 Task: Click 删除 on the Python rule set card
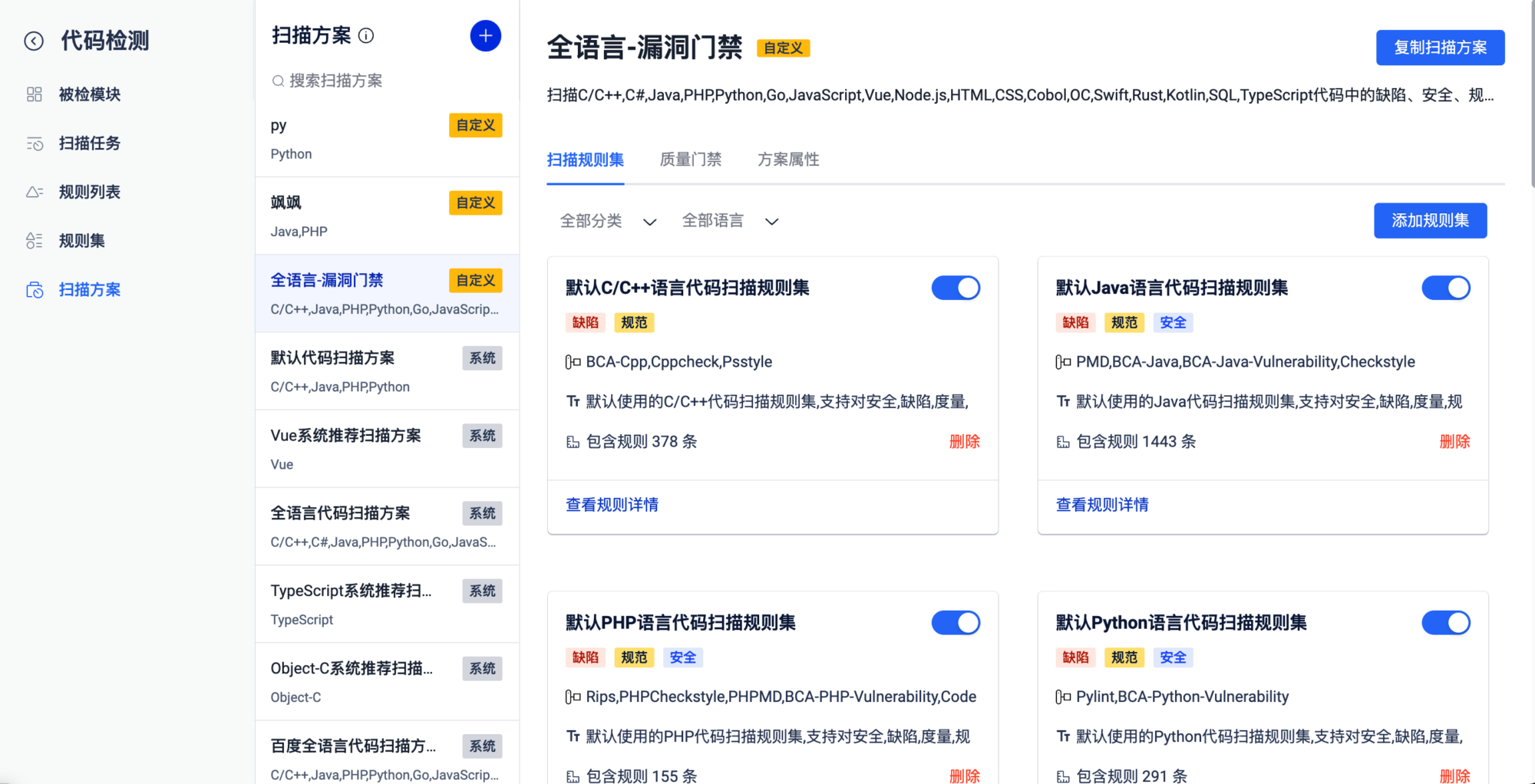click(1454, 776)
